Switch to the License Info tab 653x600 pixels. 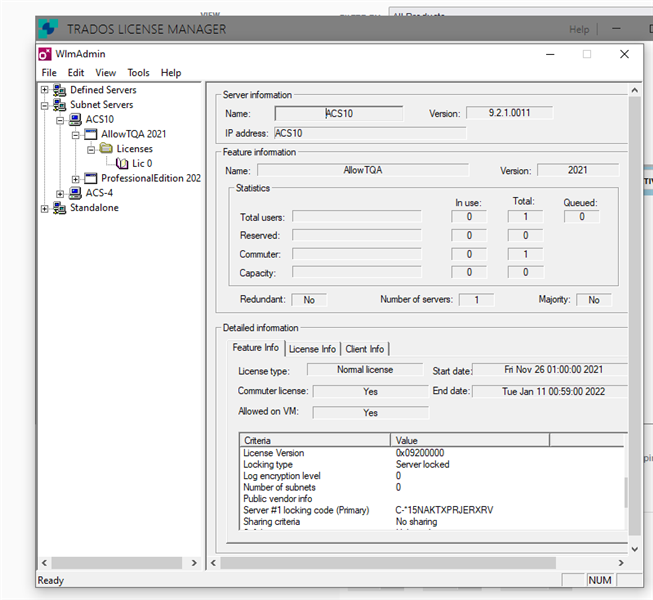click(312, 349)
